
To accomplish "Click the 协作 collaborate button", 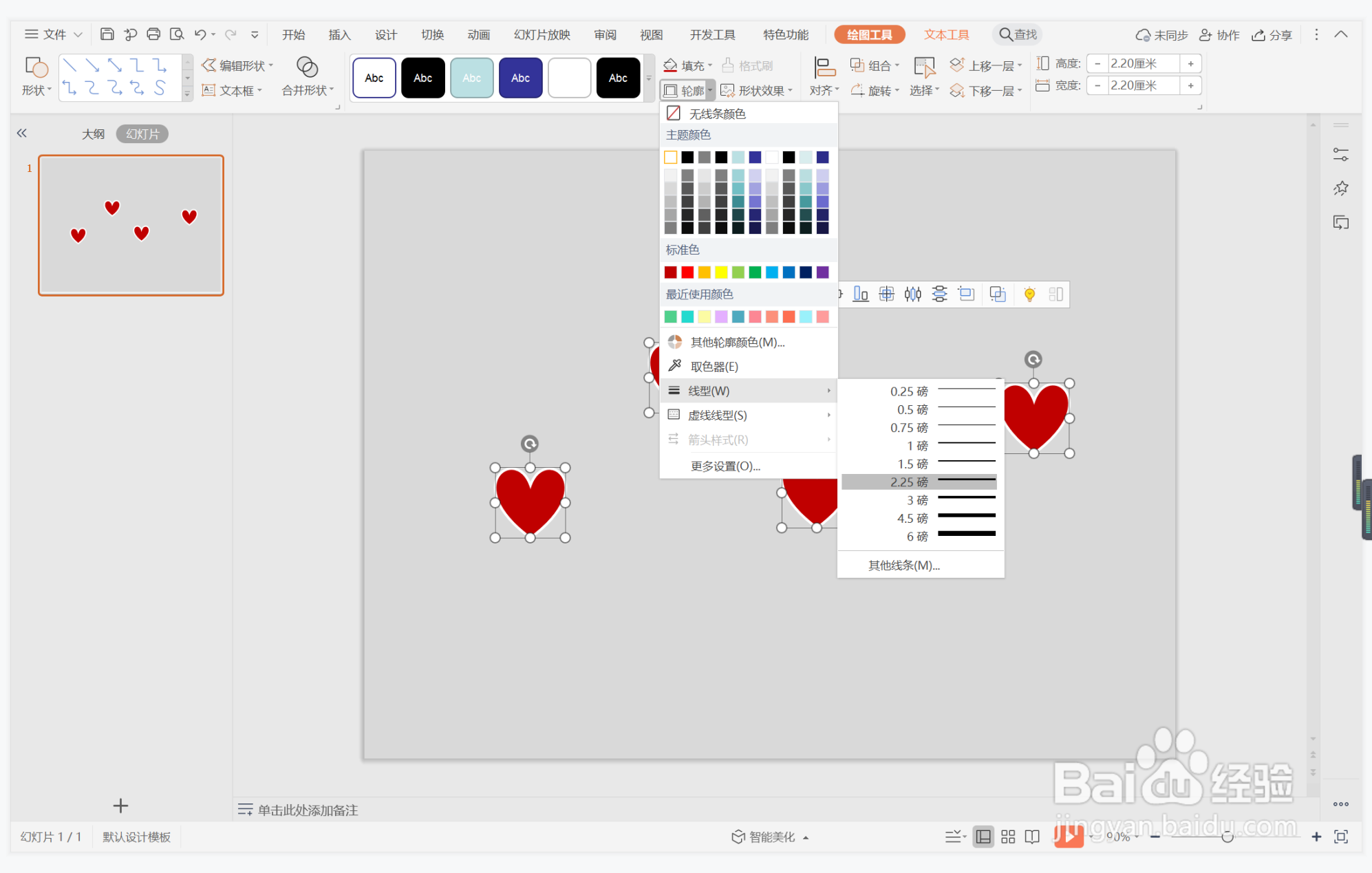I will point(1219,34).
